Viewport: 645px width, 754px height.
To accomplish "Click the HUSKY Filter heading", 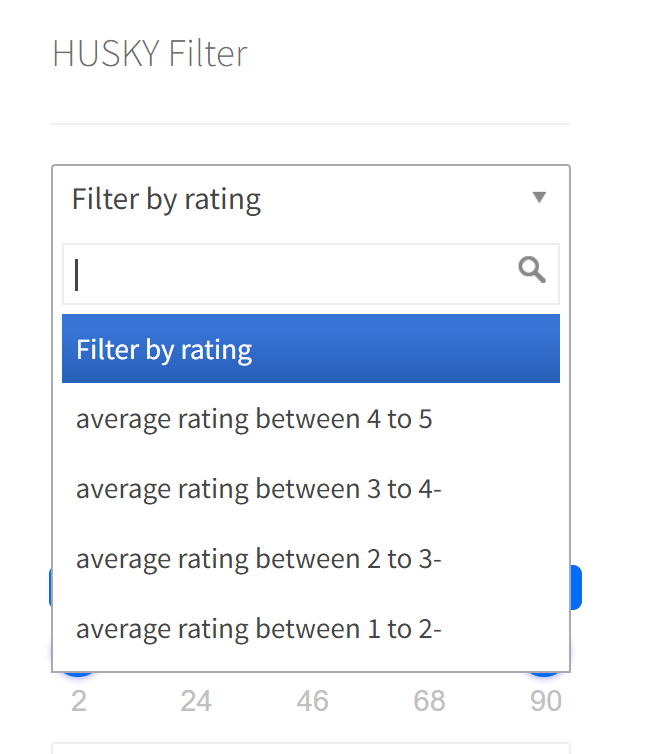I will point(150,53).
